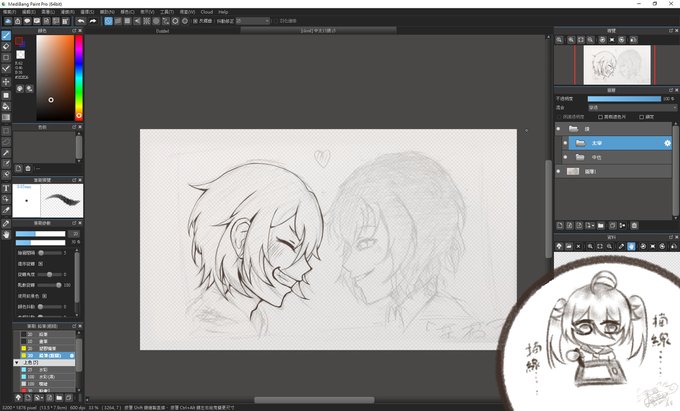
Task: Select the Bucket fill tool
Action: [x=6, y=106]
